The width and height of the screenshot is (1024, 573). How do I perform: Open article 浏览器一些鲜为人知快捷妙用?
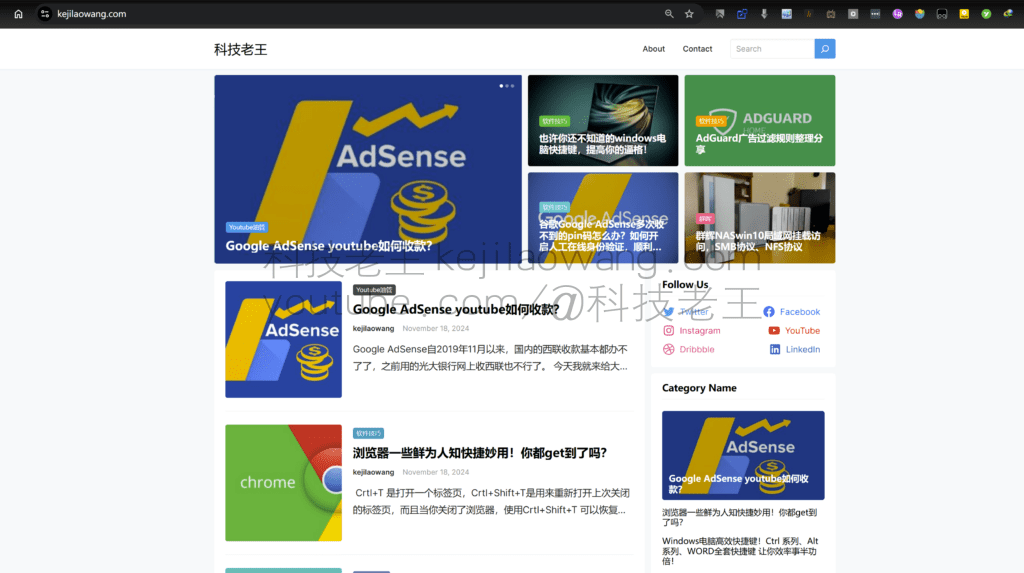pyautogui.click(x=480, y=453)
